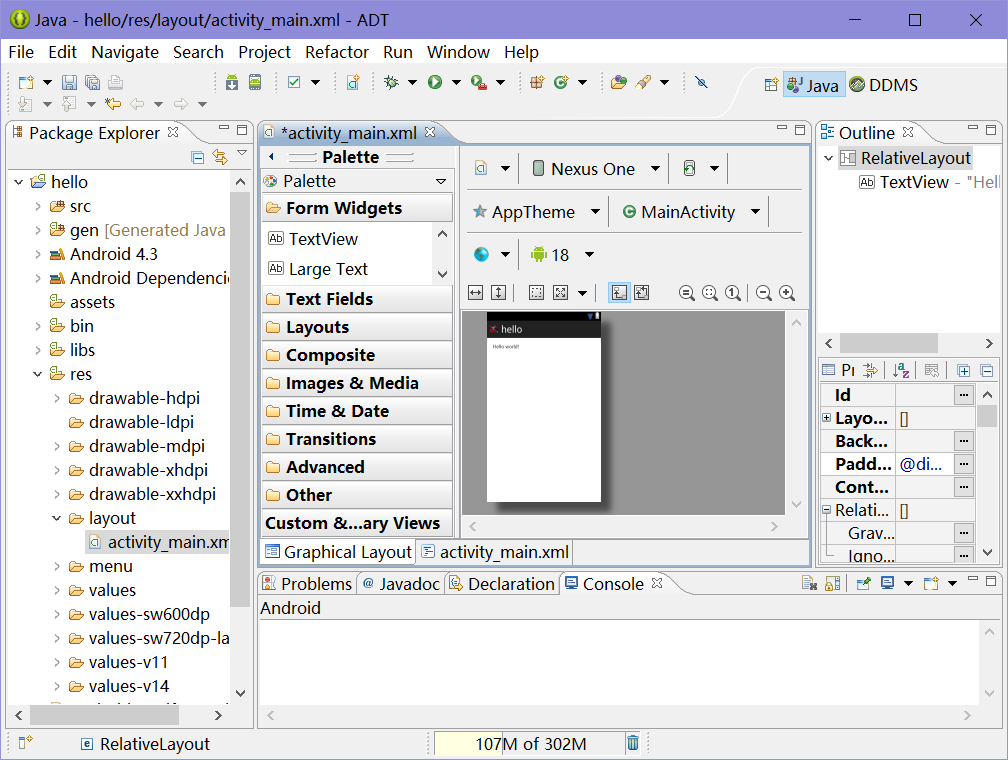Image resolution: width=1008 pixels, height=760 pixels.
Task: Click the Clear Console icon
Action: pyautogui.click(x=809, y=583)
